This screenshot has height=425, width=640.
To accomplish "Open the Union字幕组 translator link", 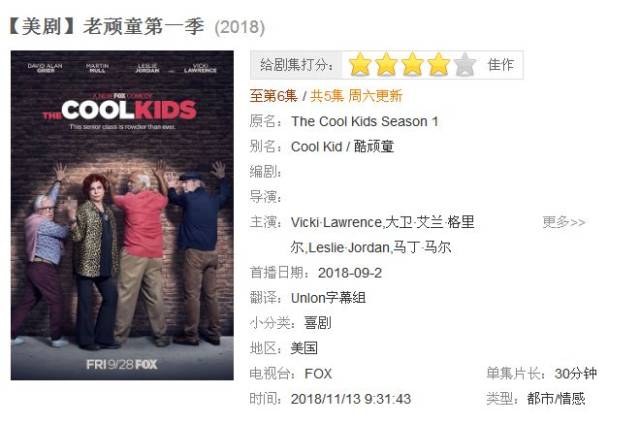I will click(328, 298).
